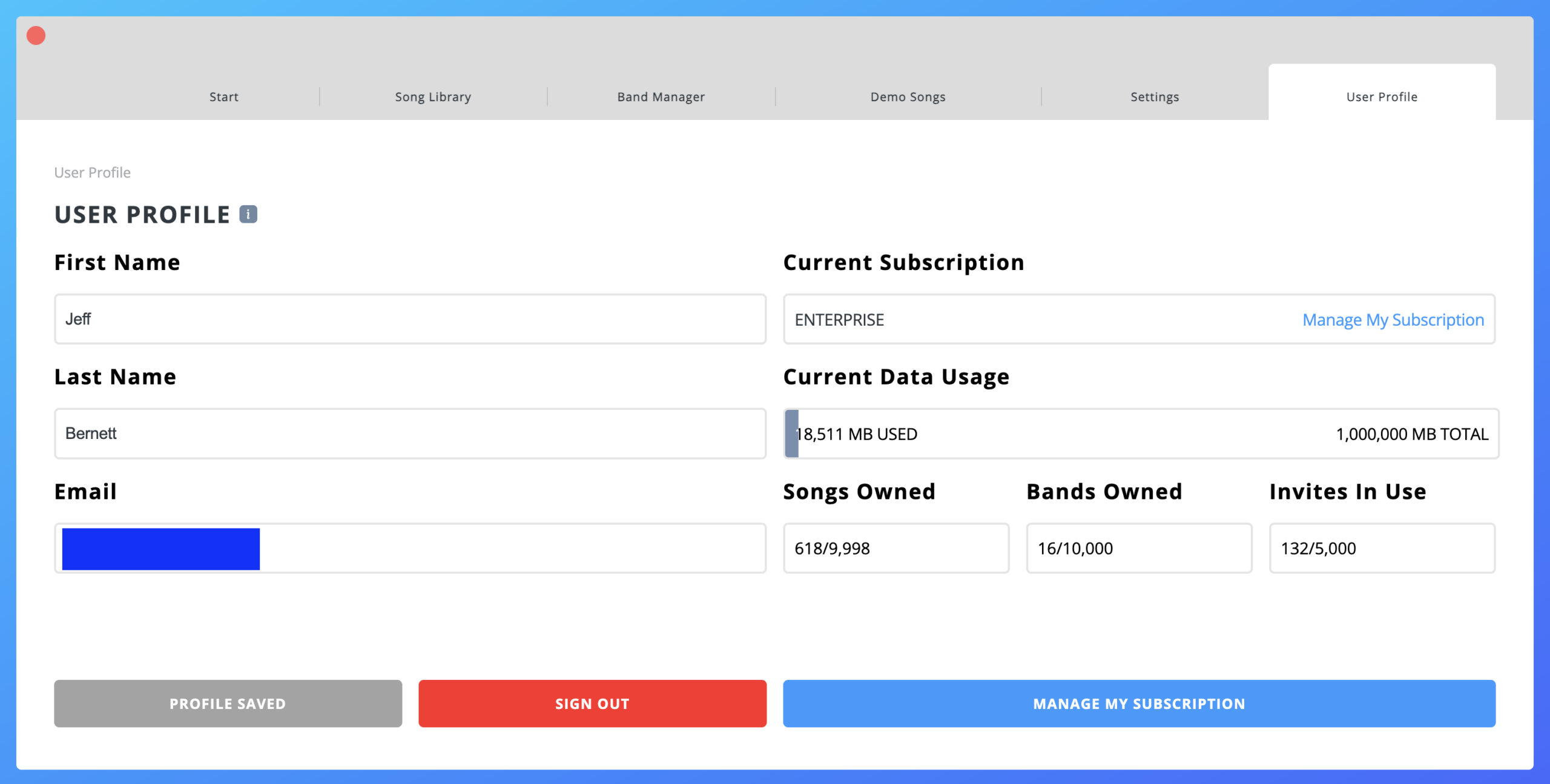Go to the Demo Songs tab
The image size is (1550, 784).
908,97
